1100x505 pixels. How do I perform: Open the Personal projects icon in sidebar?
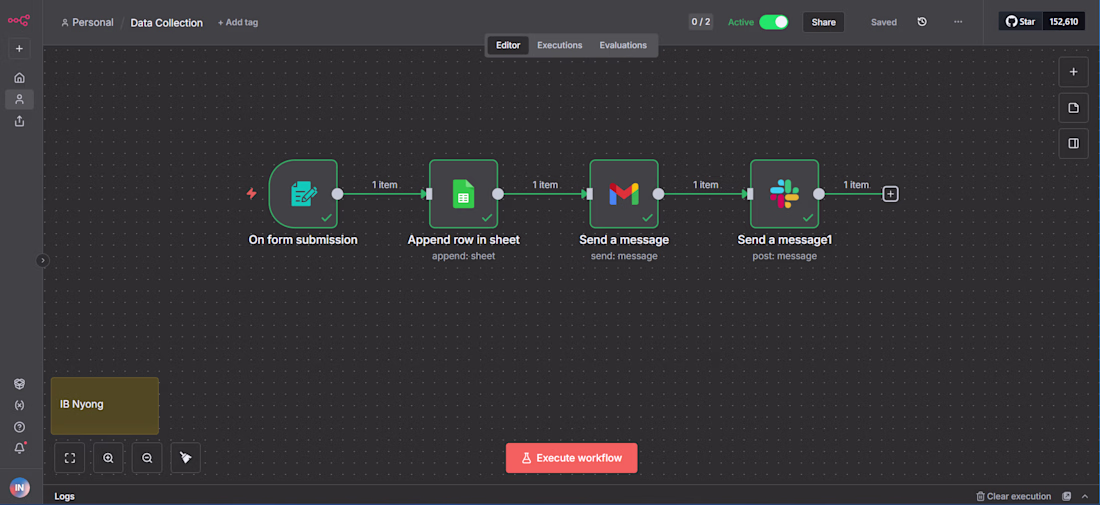coord(19,99)
